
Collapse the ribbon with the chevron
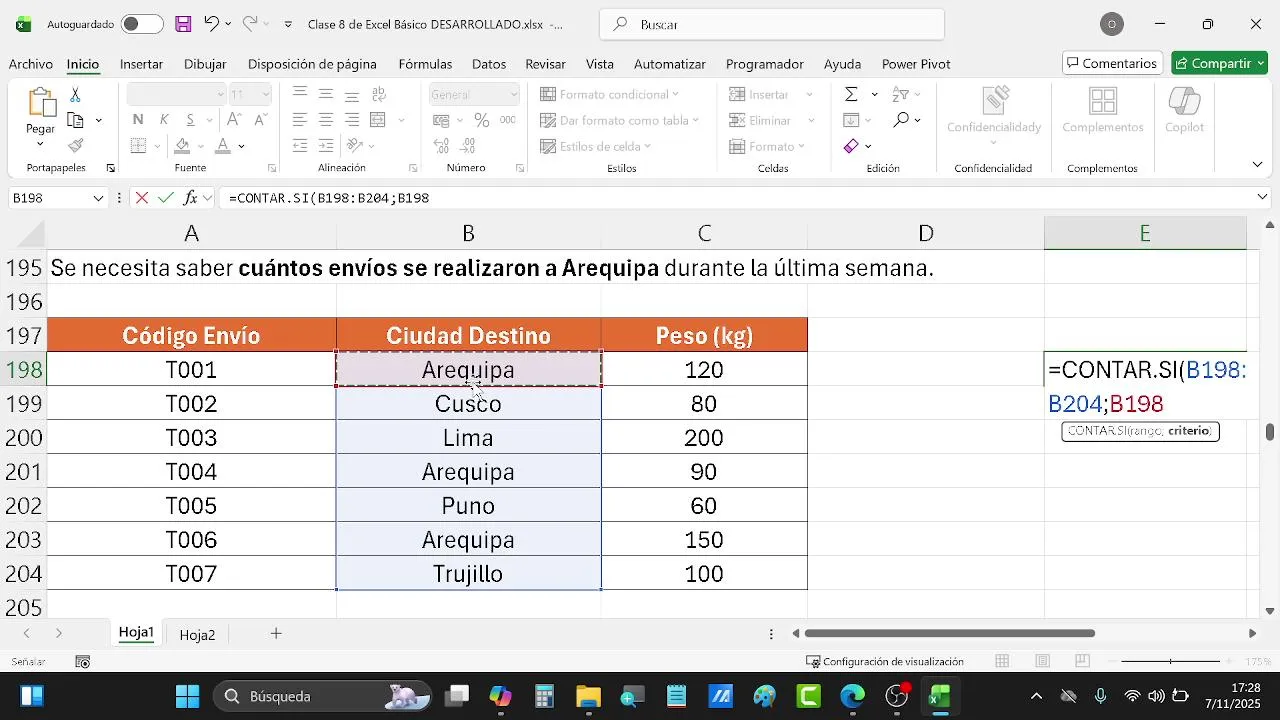[x=1257, y=164]
